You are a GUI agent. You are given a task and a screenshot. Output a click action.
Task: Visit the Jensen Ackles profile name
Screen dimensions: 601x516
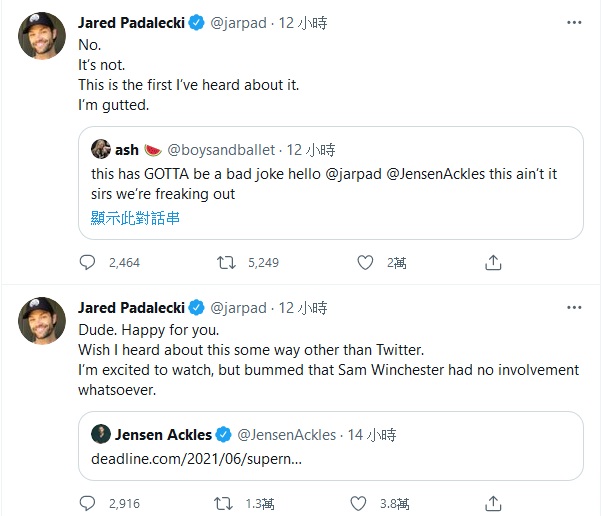(x=163, y=435)
